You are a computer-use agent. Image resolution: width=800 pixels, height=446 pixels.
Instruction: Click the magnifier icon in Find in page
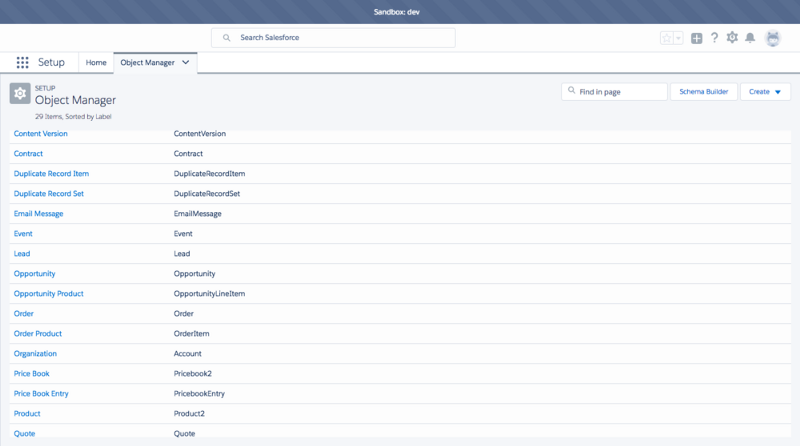571,90
